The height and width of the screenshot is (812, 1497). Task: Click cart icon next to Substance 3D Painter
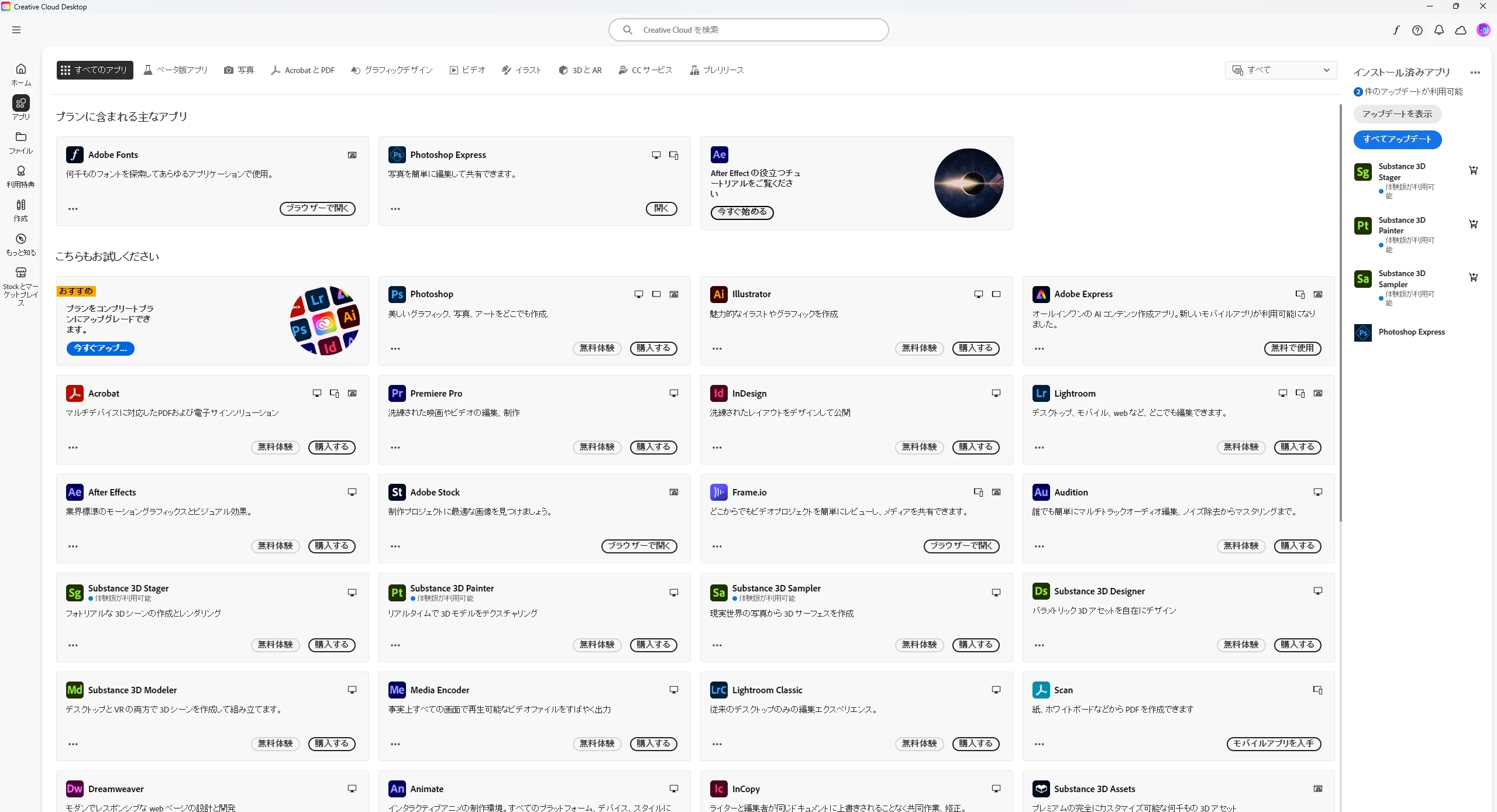[x=1473, y=224]
